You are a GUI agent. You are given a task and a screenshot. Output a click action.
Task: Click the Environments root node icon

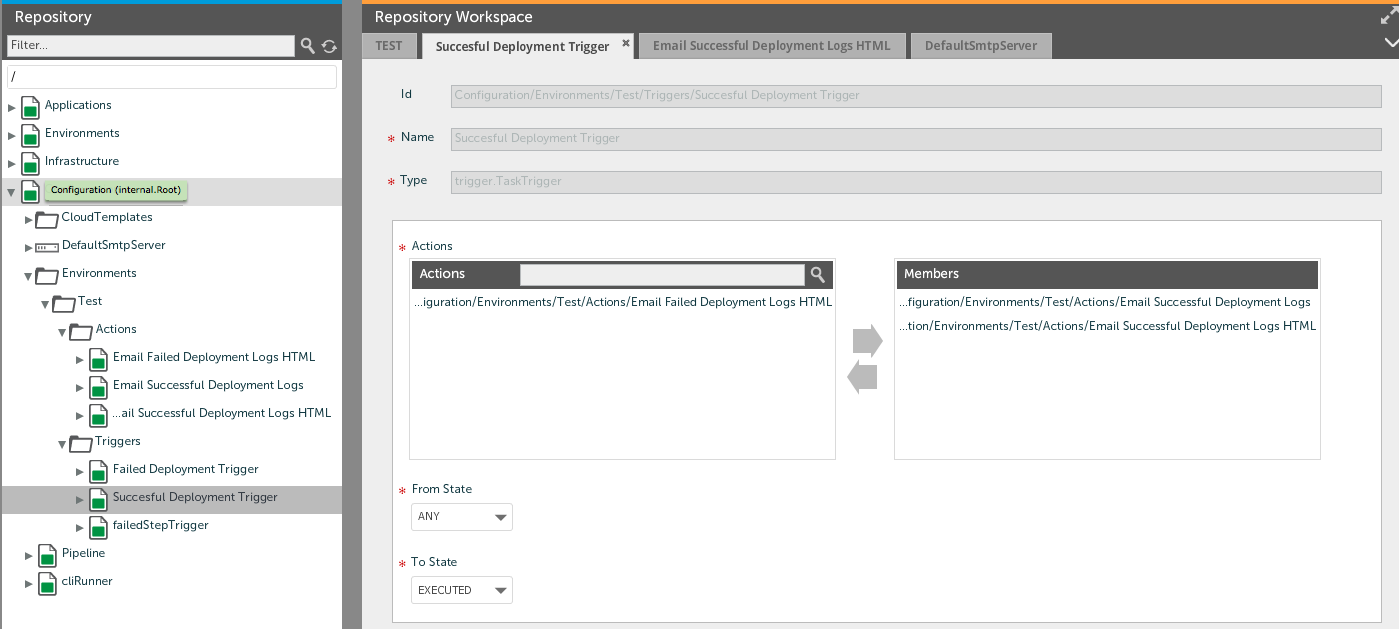[x=30, y=134]
